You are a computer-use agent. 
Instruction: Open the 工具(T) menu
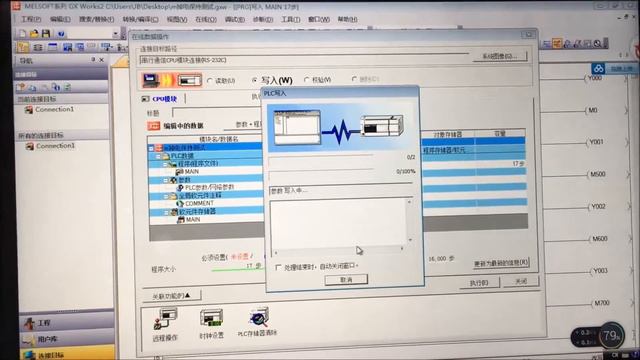(x=291, y=19)
